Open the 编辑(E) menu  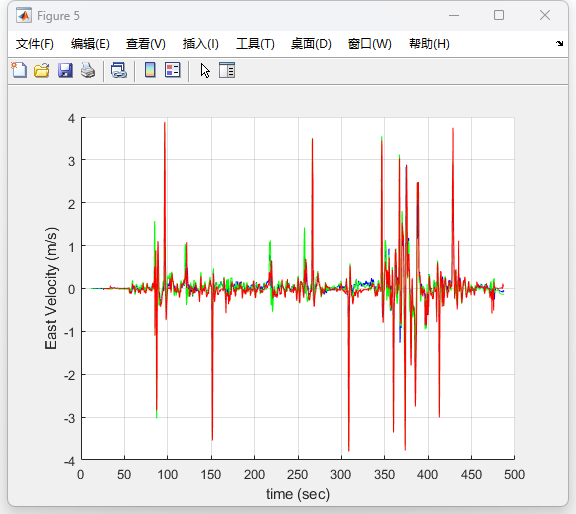(90, 44)
